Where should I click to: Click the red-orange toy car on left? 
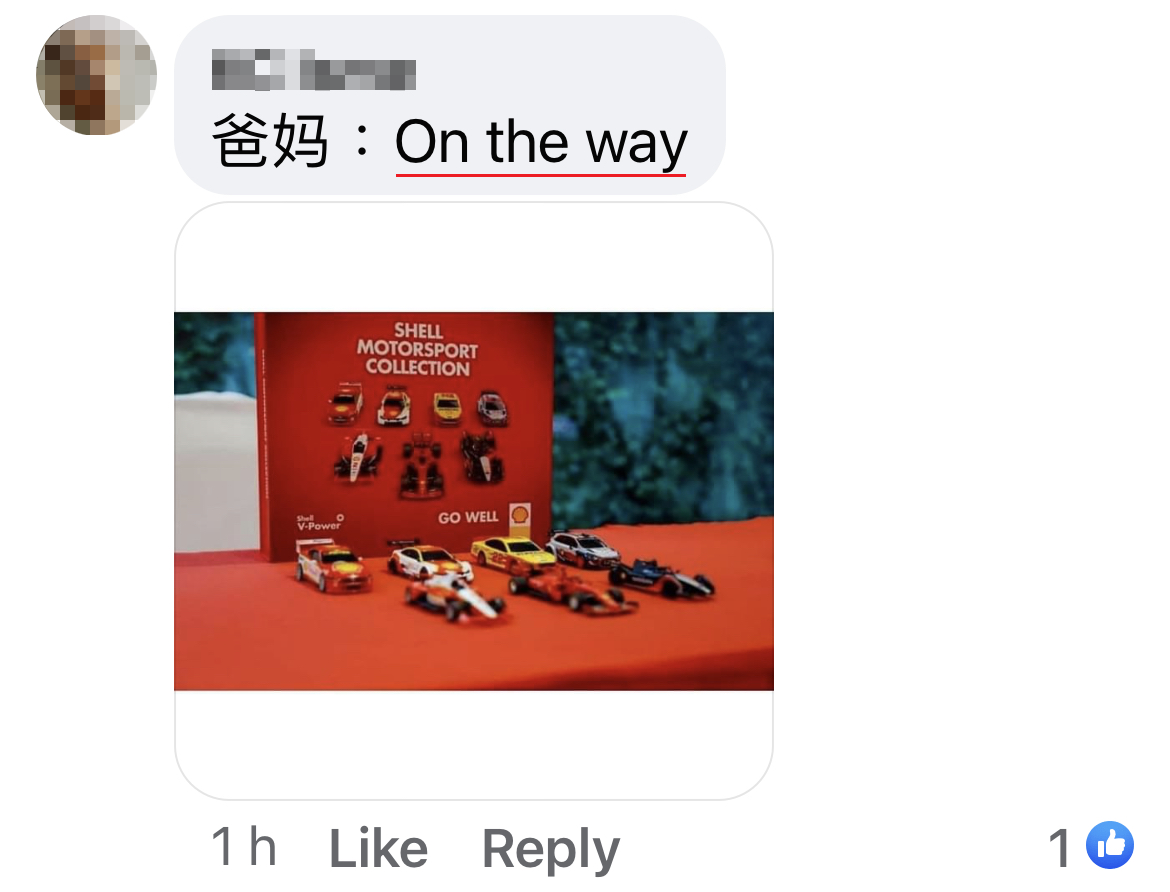pyautogui.click(x=332, y=566)
